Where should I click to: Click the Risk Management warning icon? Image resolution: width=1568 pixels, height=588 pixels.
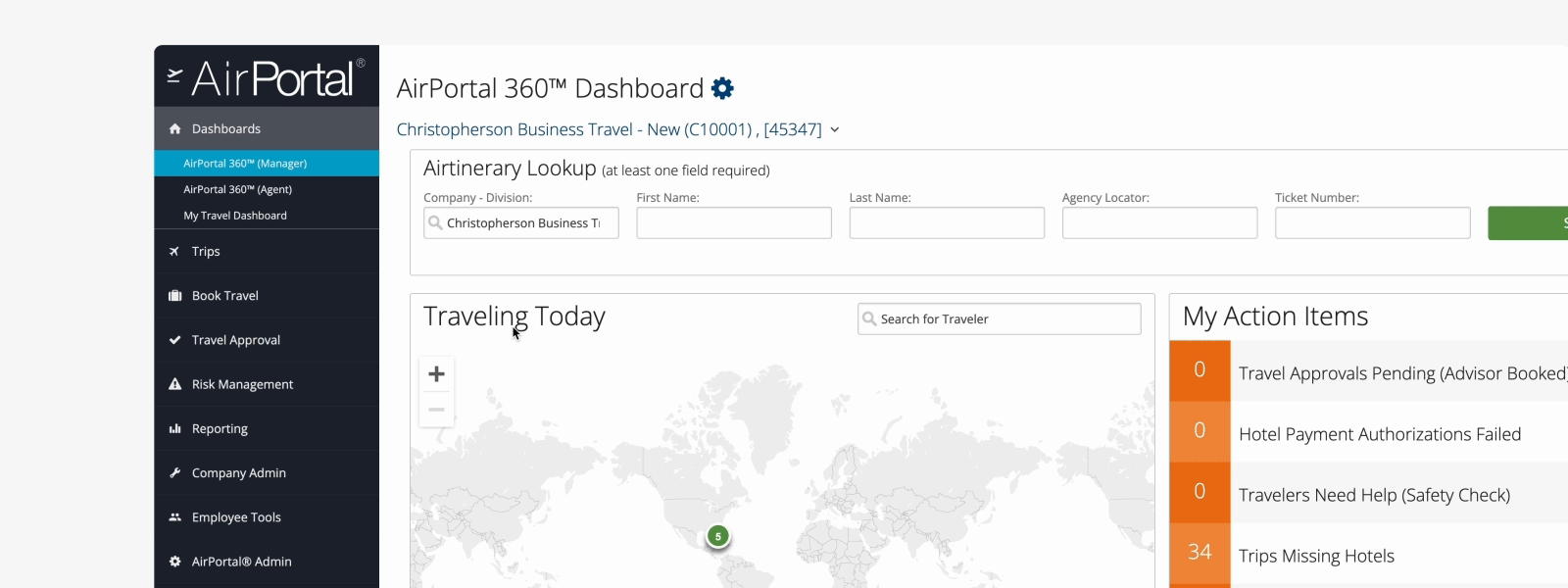174,384
